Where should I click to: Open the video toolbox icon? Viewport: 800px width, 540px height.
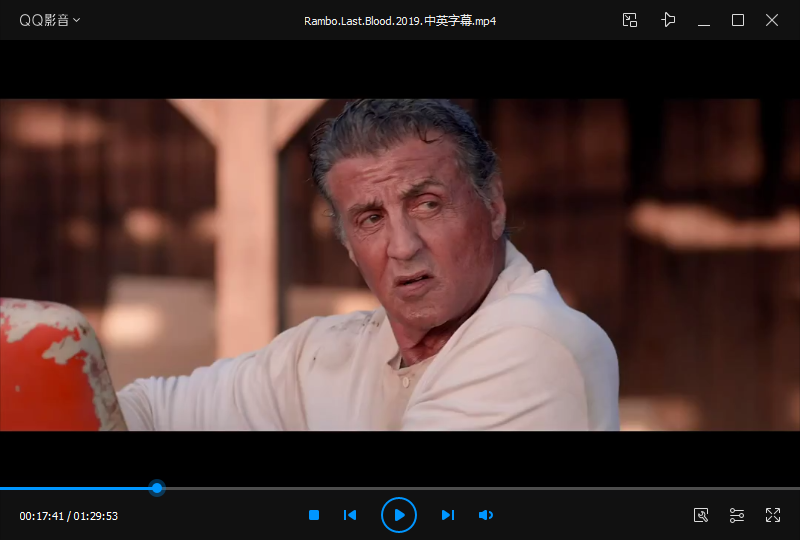[x=701, y=515]
